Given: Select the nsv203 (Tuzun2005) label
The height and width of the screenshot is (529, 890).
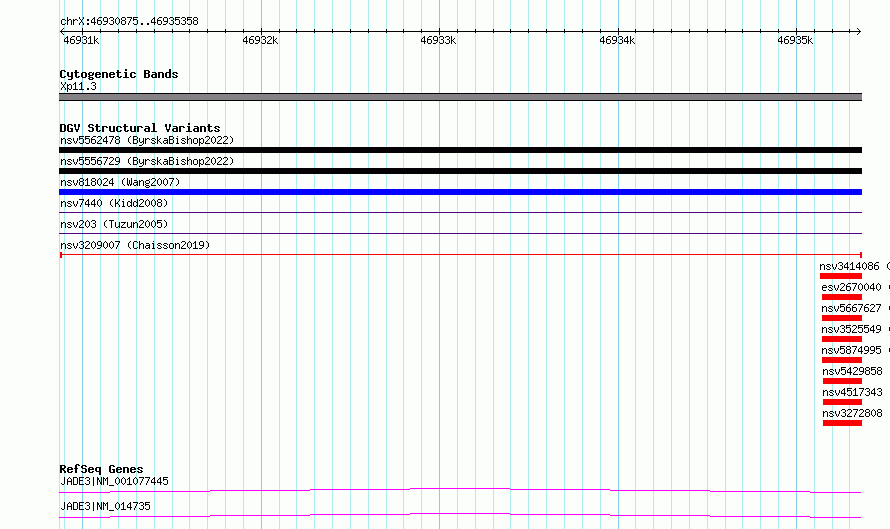Looking at the screenshot, I should (114, 224).
